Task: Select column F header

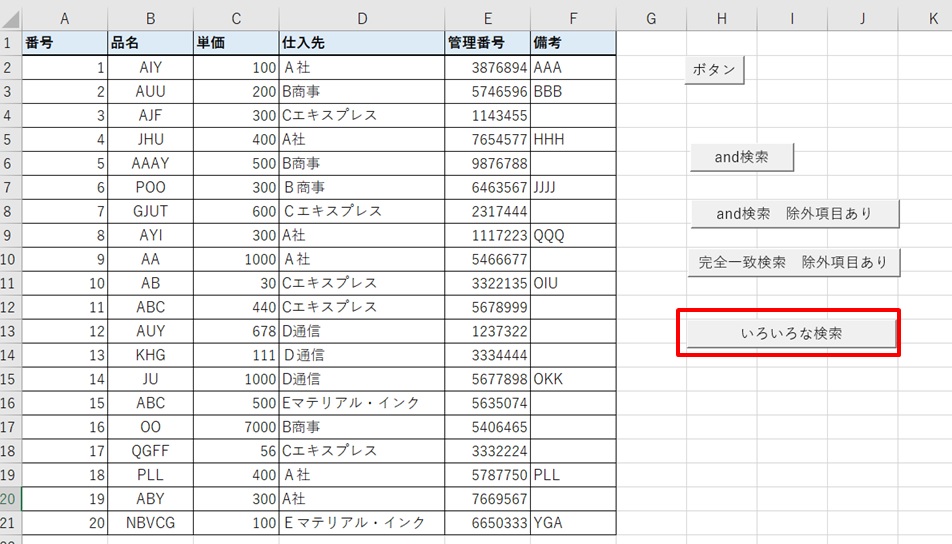Action: (x=573, y=19)
